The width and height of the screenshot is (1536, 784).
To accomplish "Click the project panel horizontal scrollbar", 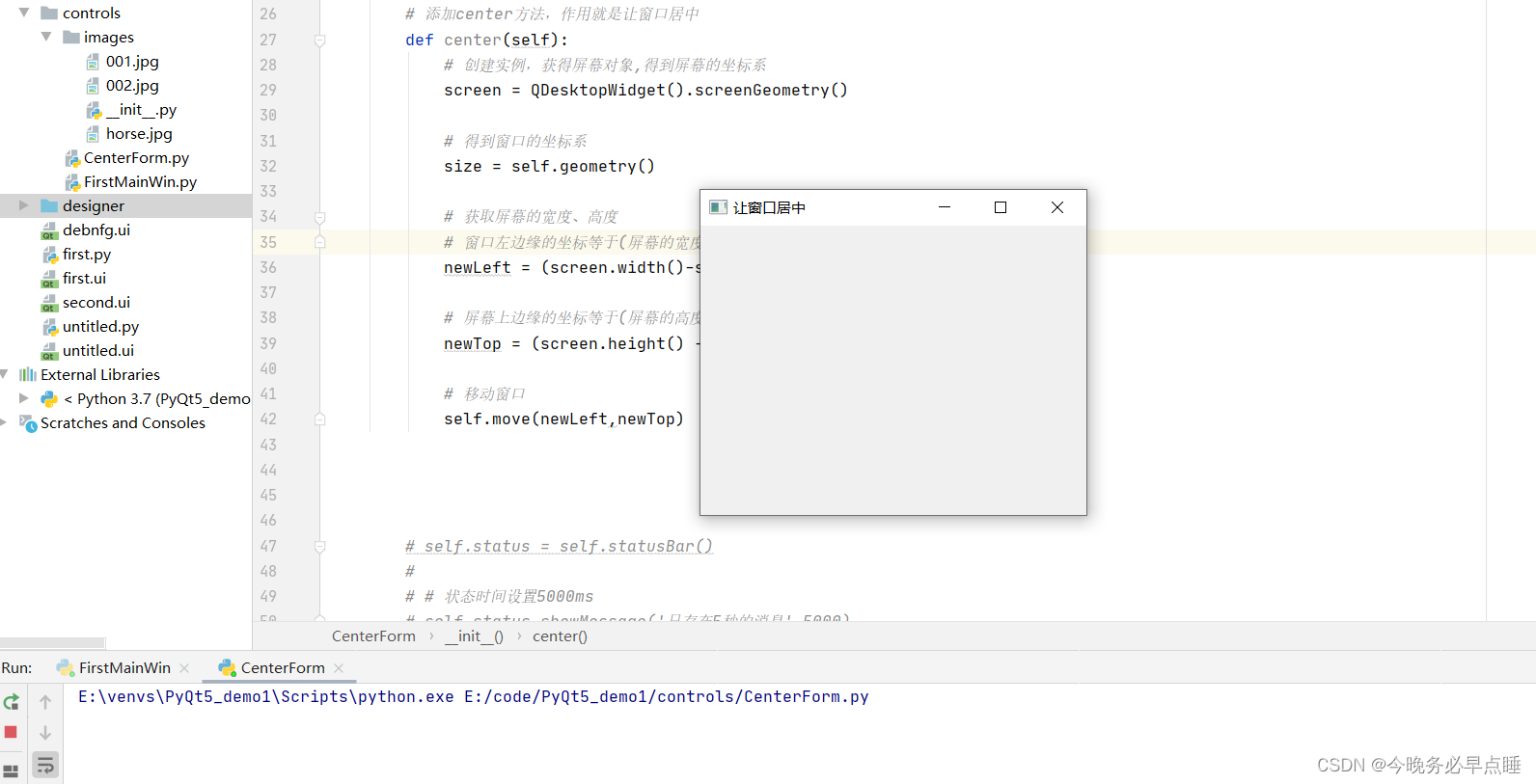I will [52, 642].
